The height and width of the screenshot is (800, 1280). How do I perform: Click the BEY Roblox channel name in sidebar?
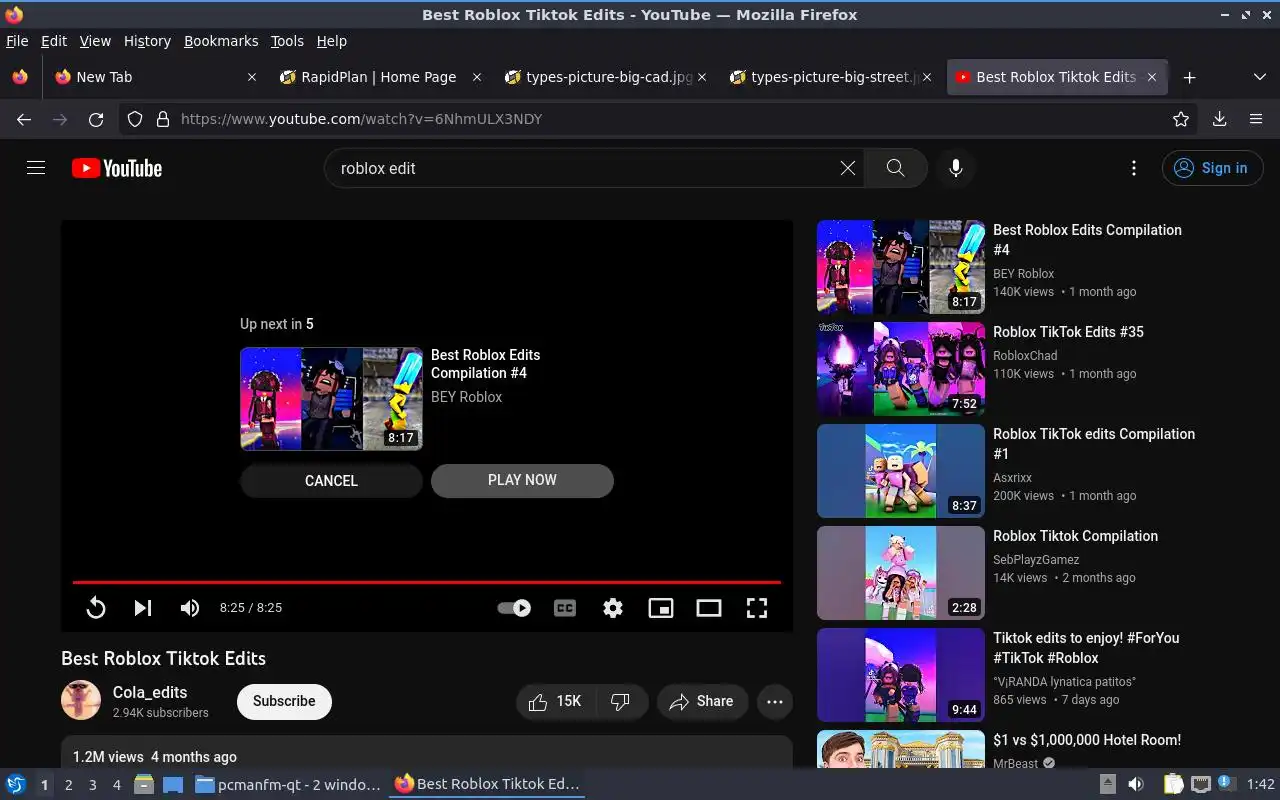coord(1023,273)
